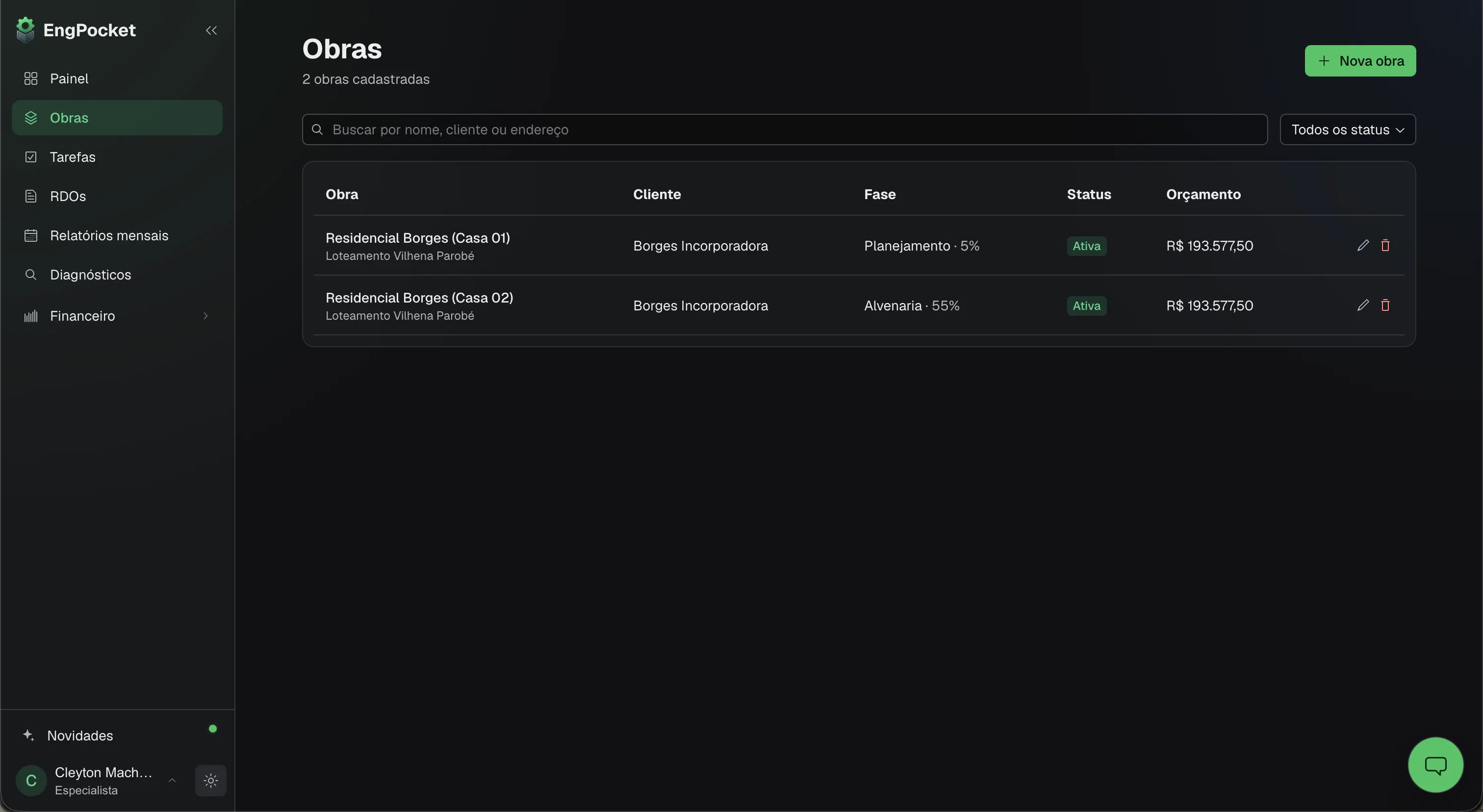Open the green chat support bubble
Viewport: 1483px width, 812px height.
[1435, 765]
